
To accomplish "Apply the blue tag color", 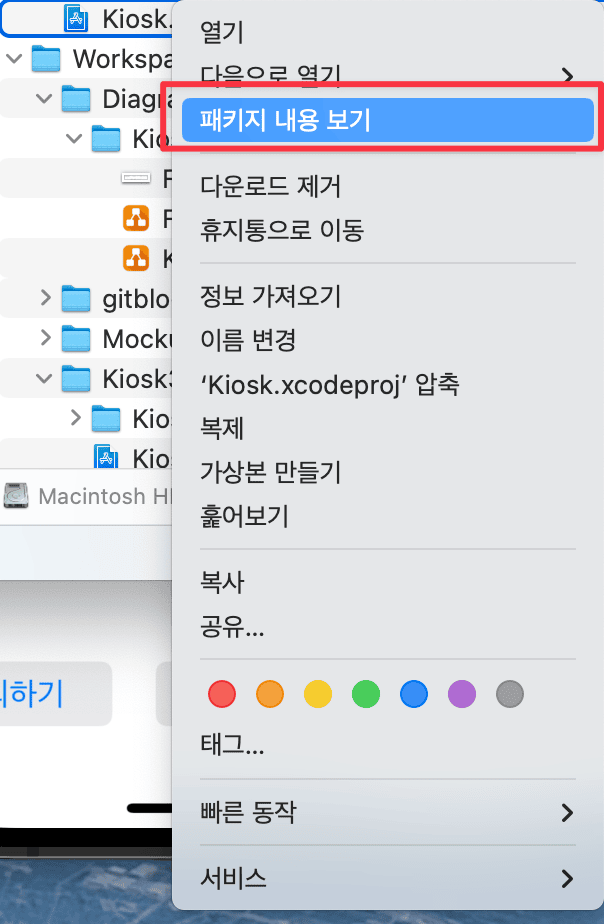I will (414, 694).
